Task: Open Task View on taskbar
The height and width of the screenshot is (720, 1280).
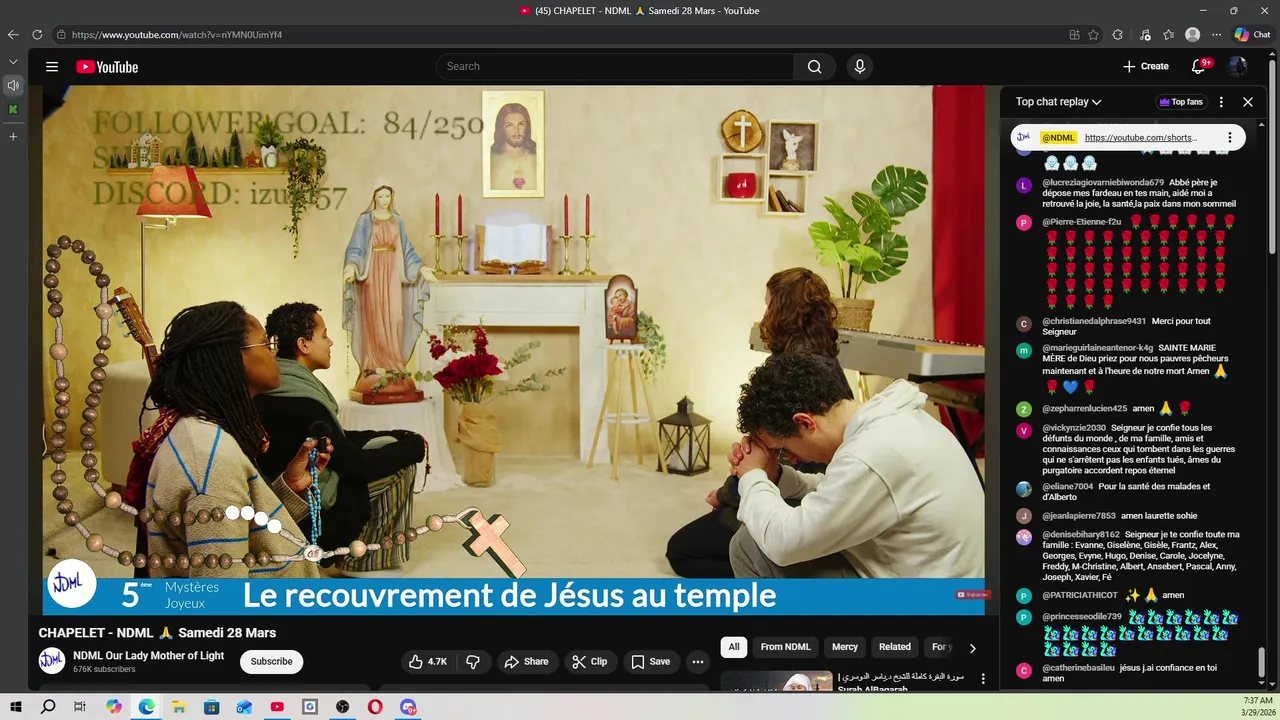Action: [x=80, y=707]
